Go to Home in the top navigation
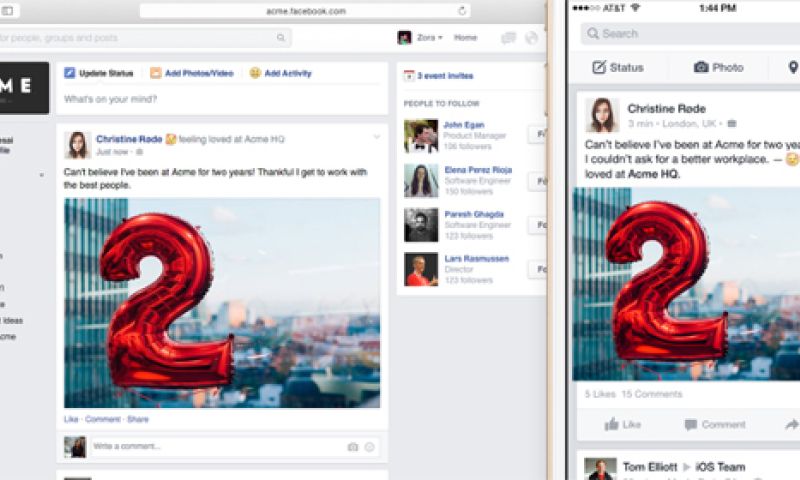Screen dimensions: 800x480 [465, 38]
